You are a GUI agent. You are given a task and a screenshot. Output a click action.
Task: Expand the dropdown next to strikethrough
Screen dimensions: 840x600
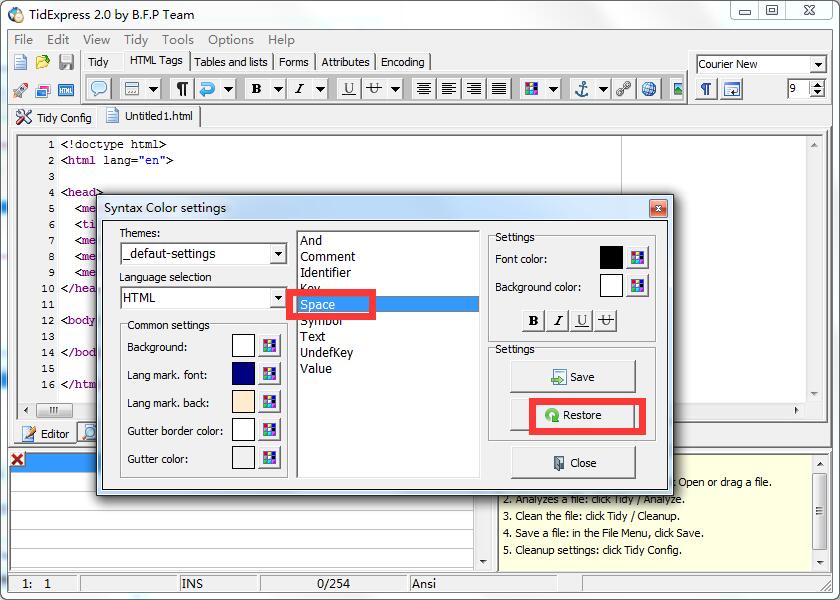point(395,88)
